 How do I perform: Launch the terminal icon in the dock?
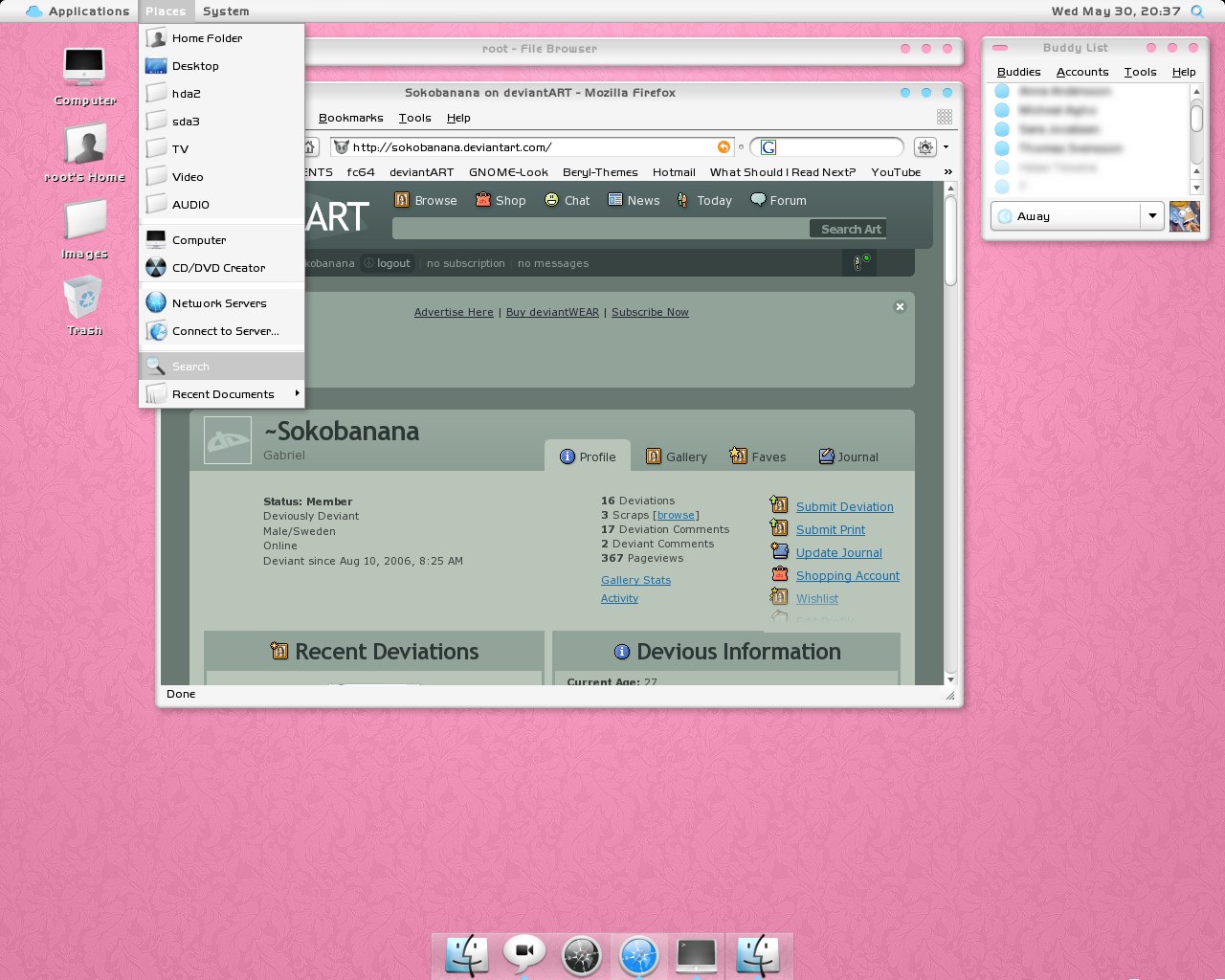pos(697,955)
